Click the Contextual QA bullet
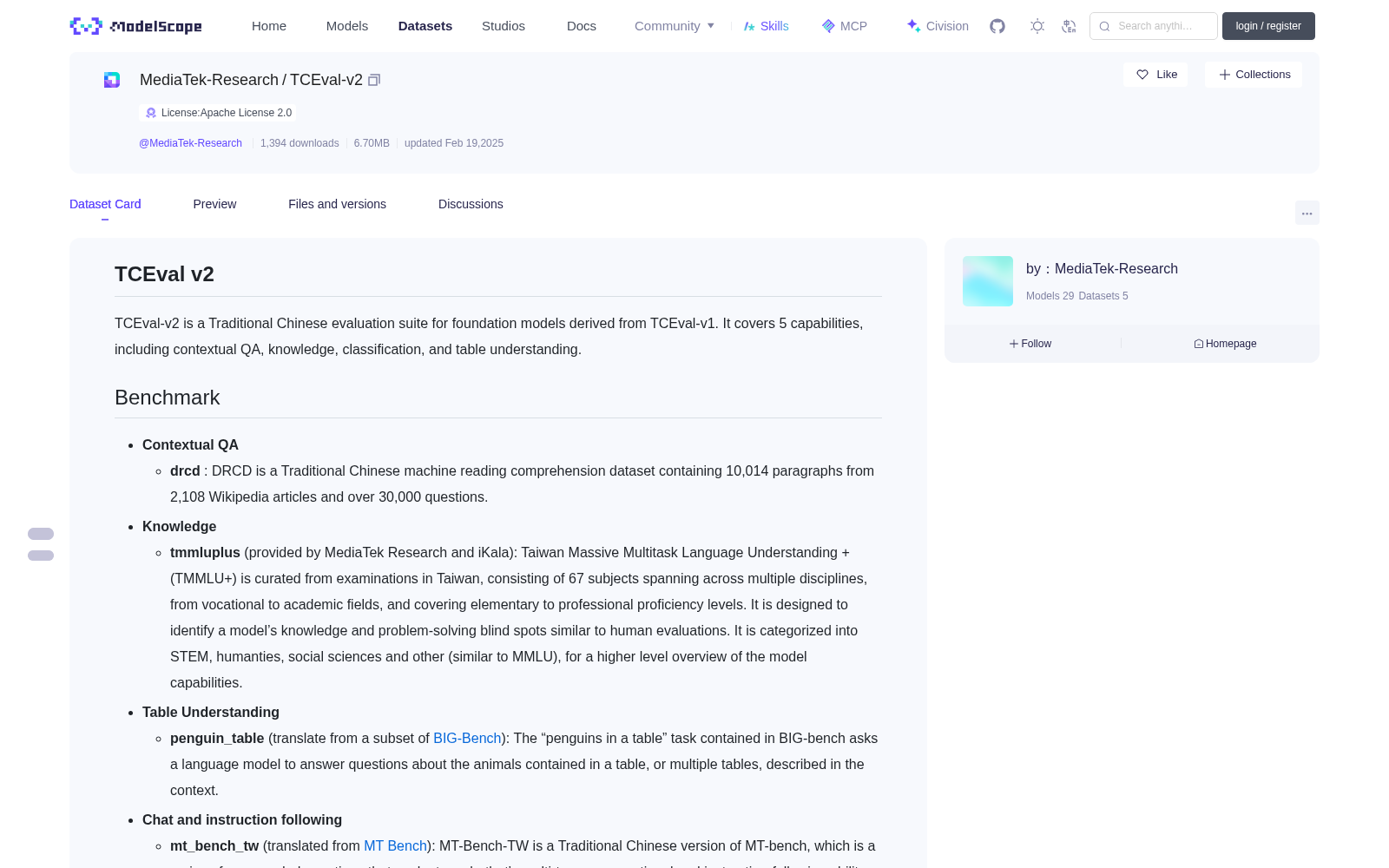Screen dimensions: 1389x868 (x=190, y=444)
